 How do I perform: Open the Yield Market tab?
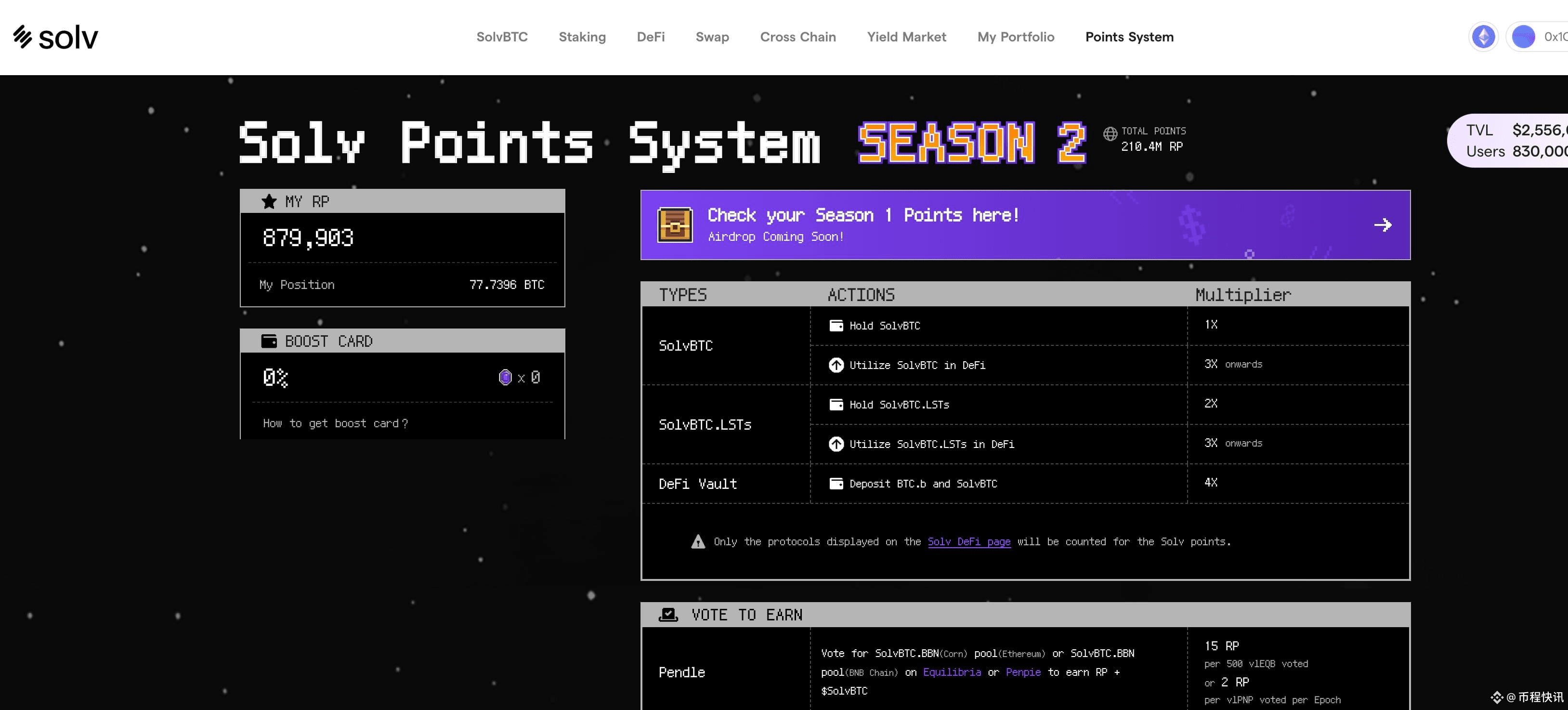pyautogui.click(x=906, y=37)
